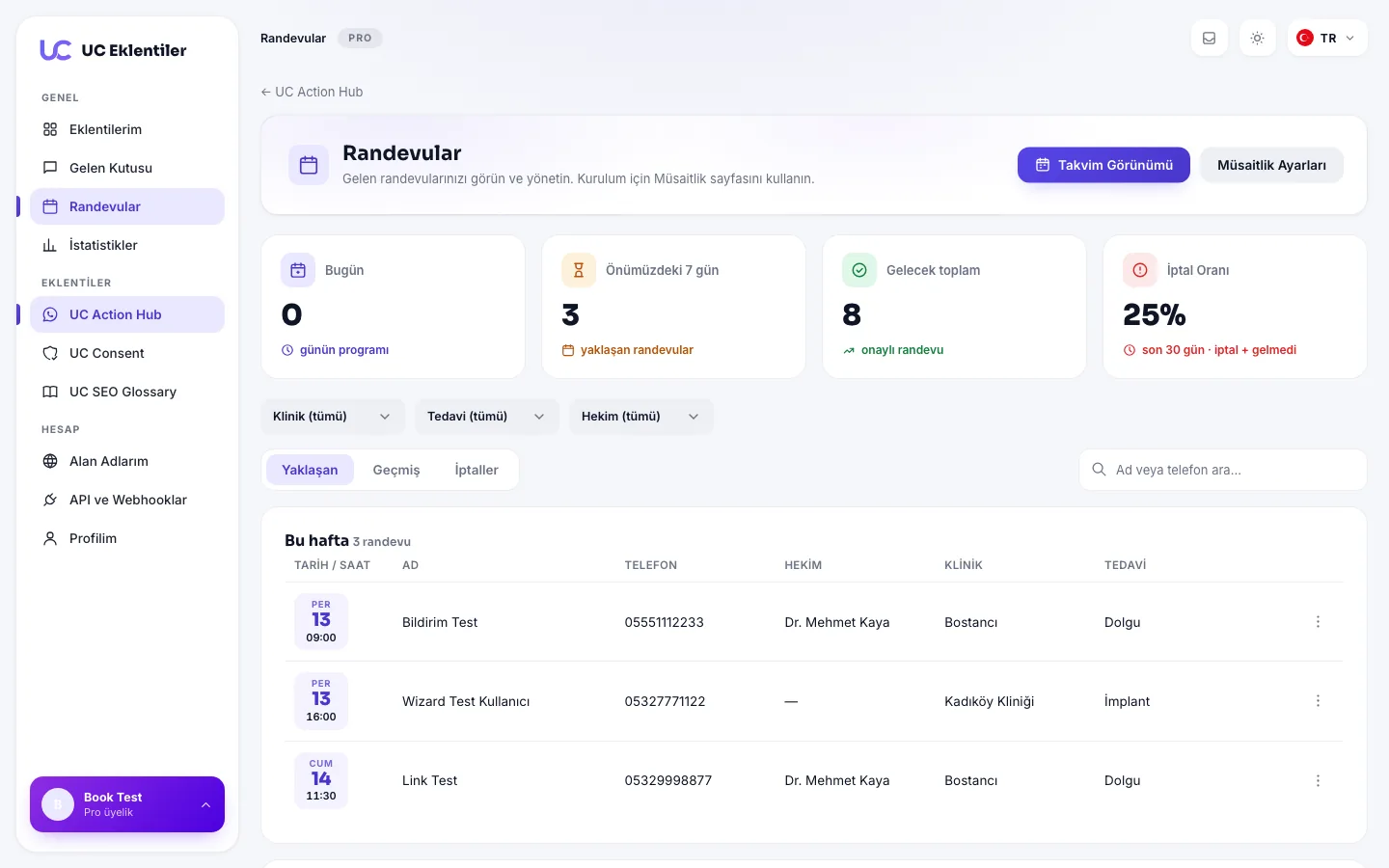Image resolution: width=1389 pixels, height=868 pixels.
Task: Open API ve Webhooklar in sidebar
Action: [127, 500]
